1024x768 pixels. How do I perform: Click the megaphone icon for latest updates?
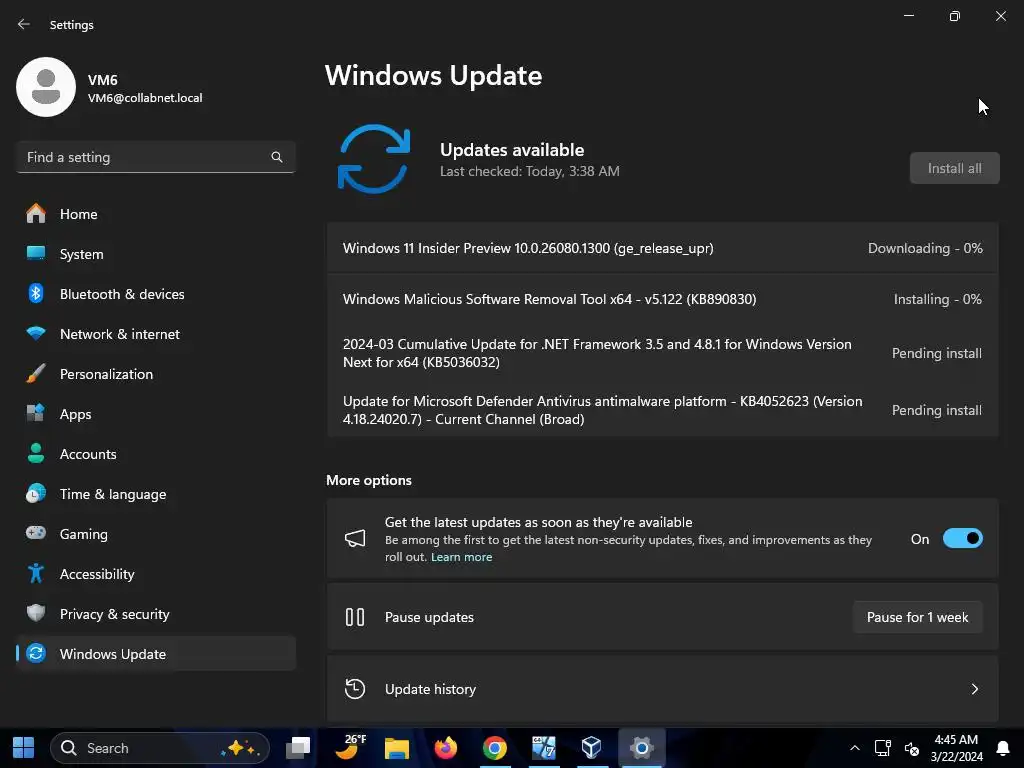tap(355, 538)
